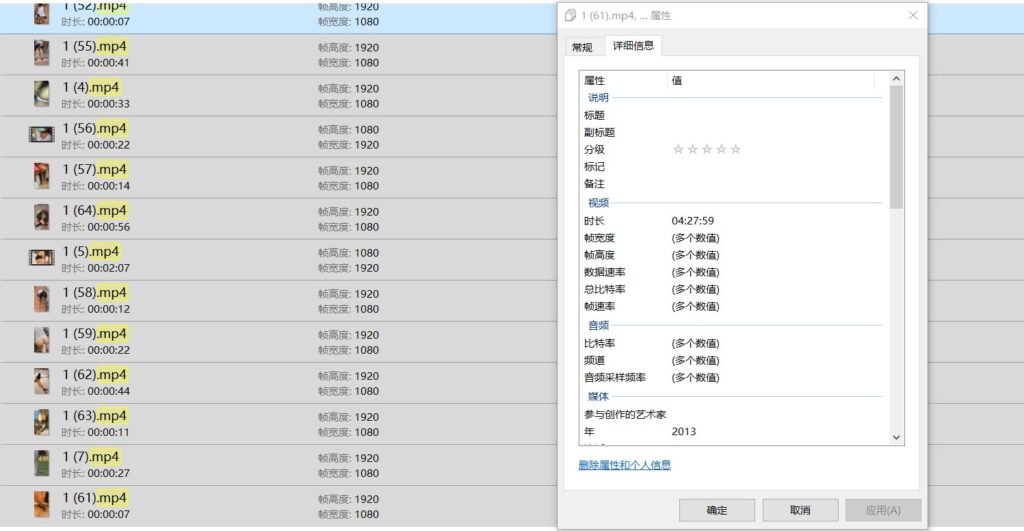Select the 1 (5).mp4 filmstrip icon
The height and width of the screenshot is (531, 1024).
(41, 258)
